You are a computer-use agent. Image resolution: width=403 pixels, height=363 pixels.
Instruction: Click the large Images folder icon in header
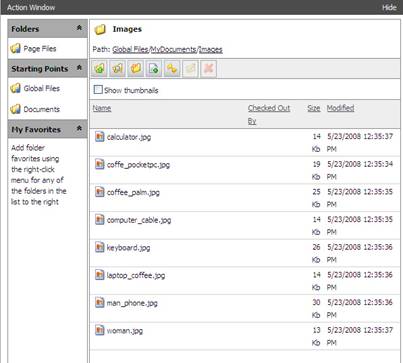(100, 29)
